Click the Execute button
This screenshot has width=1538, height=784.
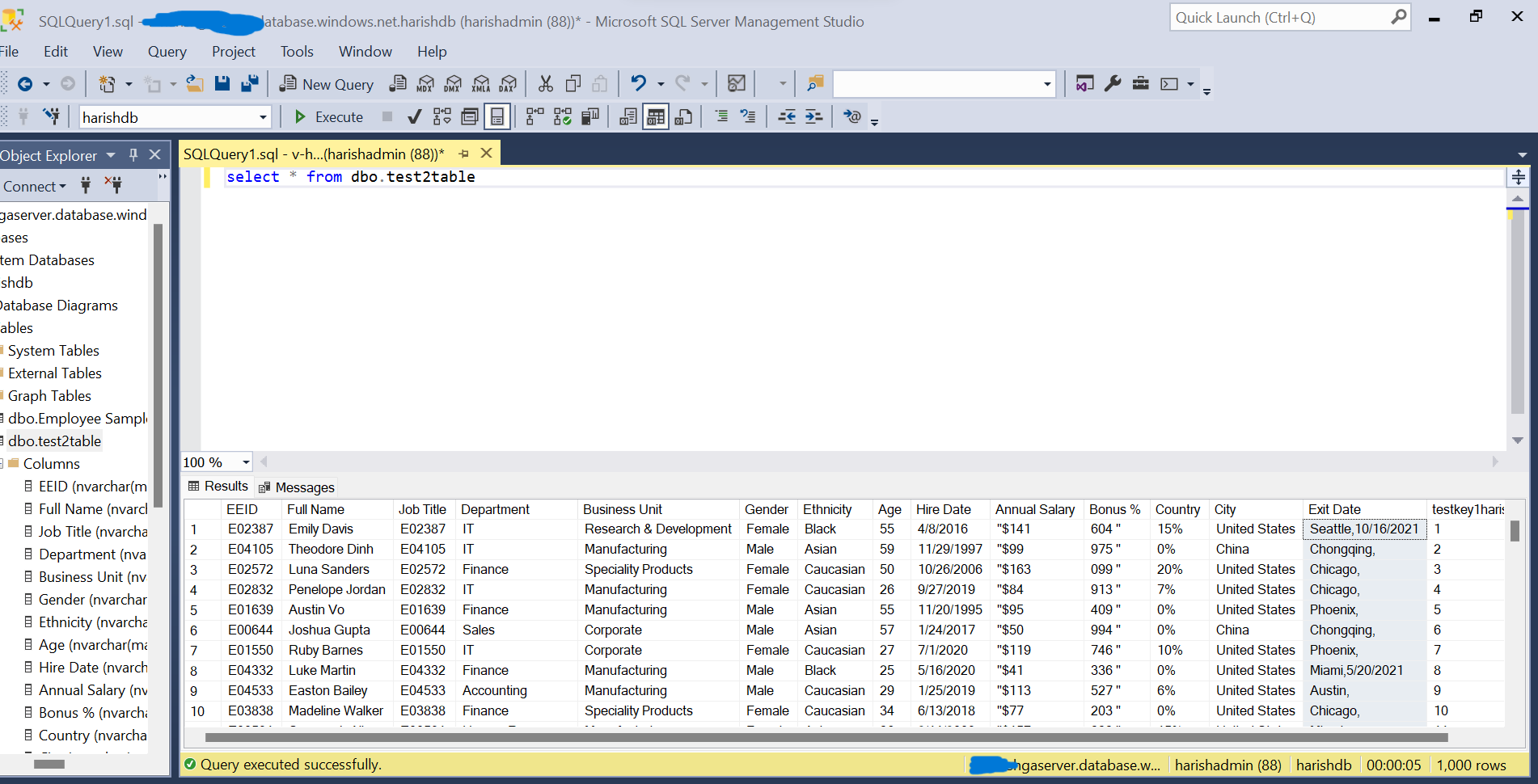329,117
